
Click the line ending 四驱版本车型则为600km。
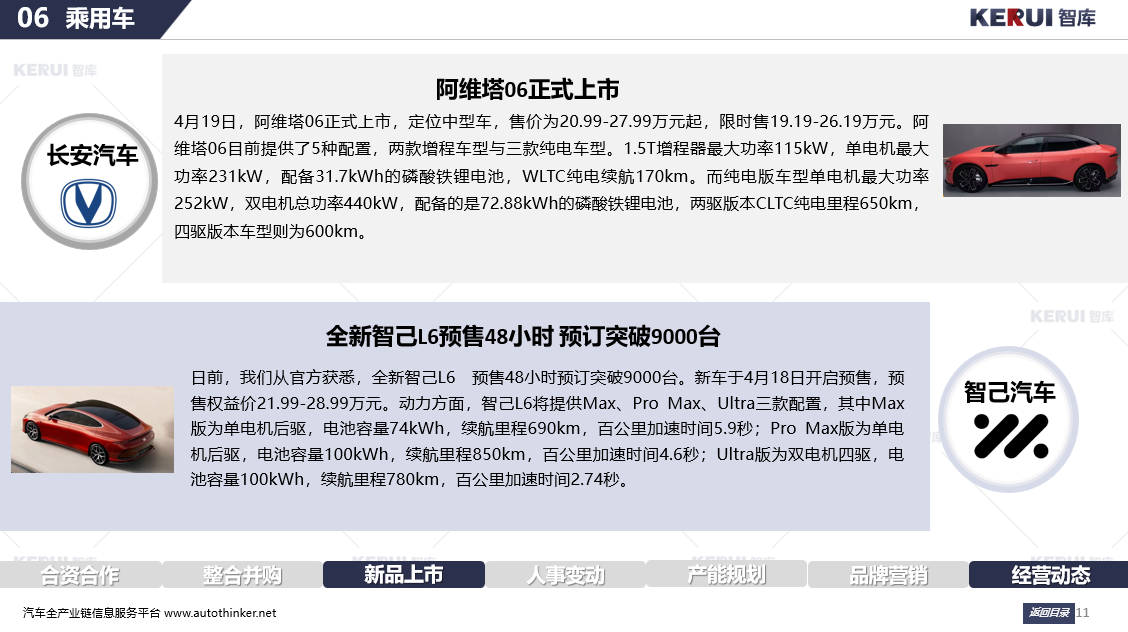273,232
